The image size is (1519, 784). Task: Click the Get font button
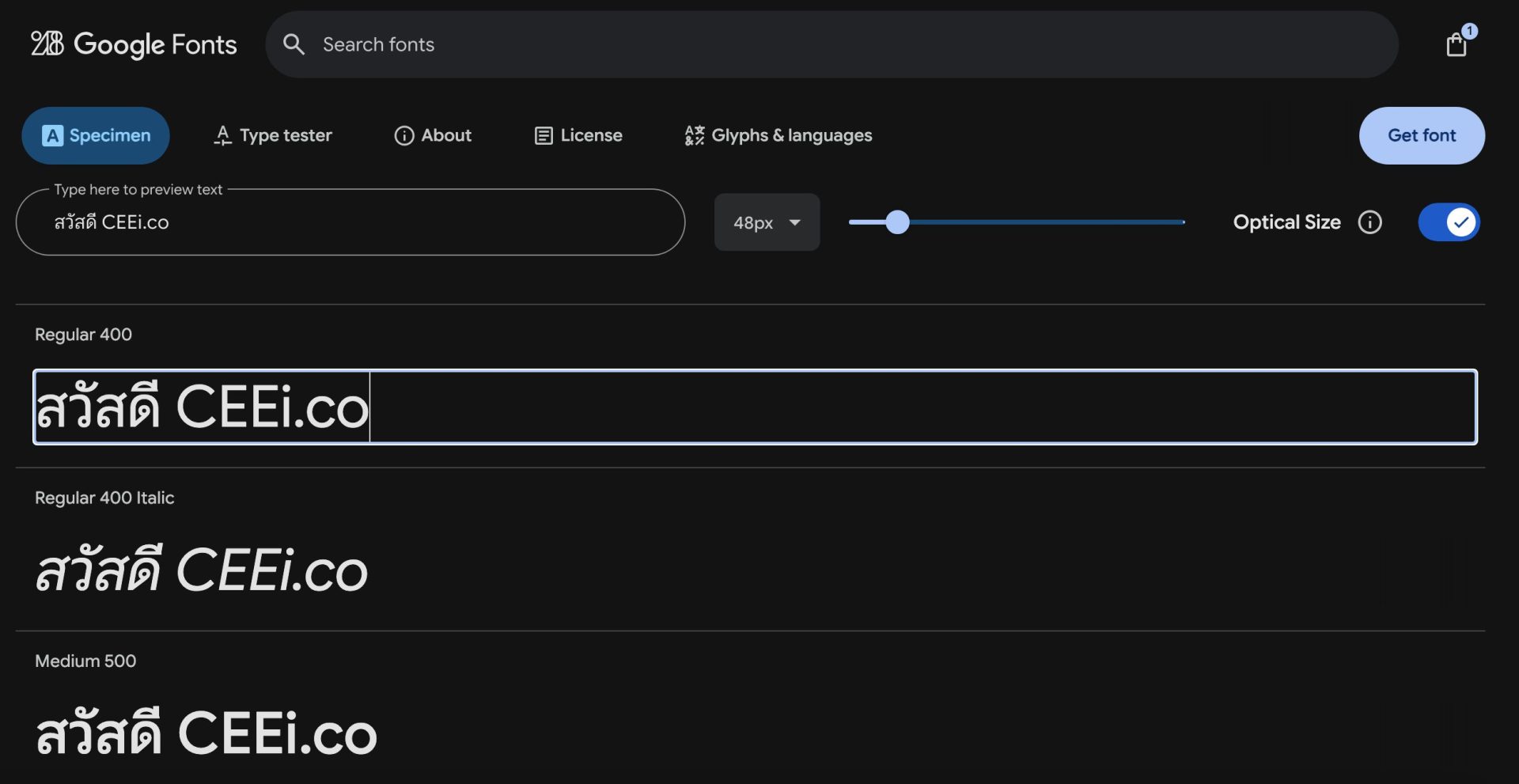[x=1421, y=135]
